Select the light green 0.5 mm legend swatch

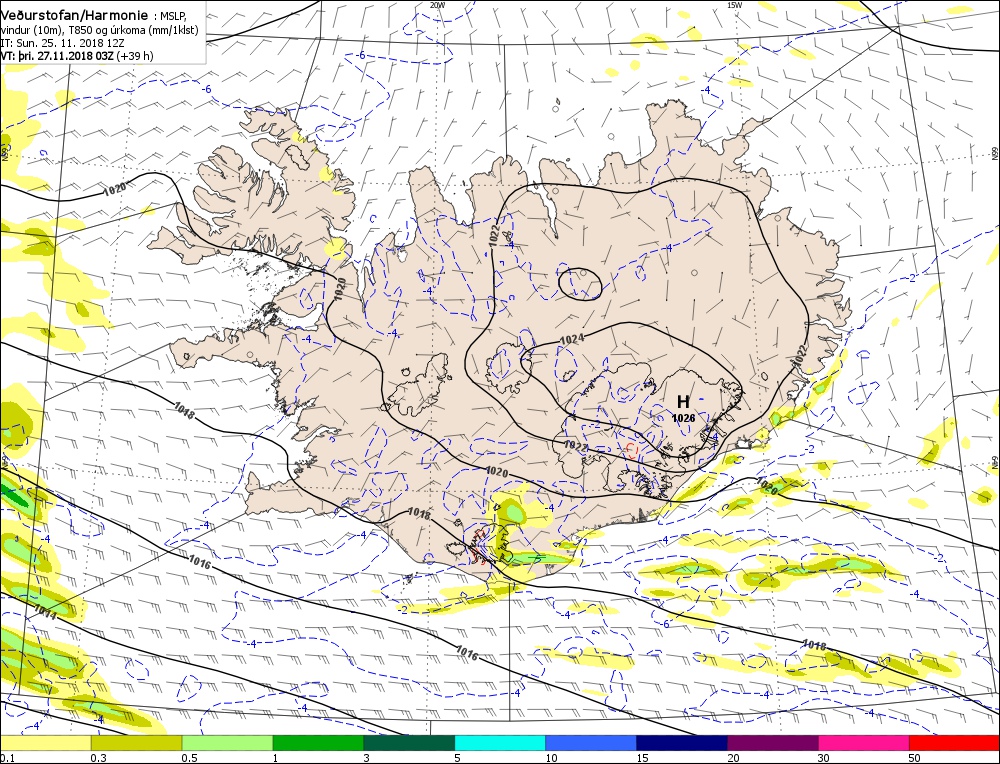click(x=228, y=742)
